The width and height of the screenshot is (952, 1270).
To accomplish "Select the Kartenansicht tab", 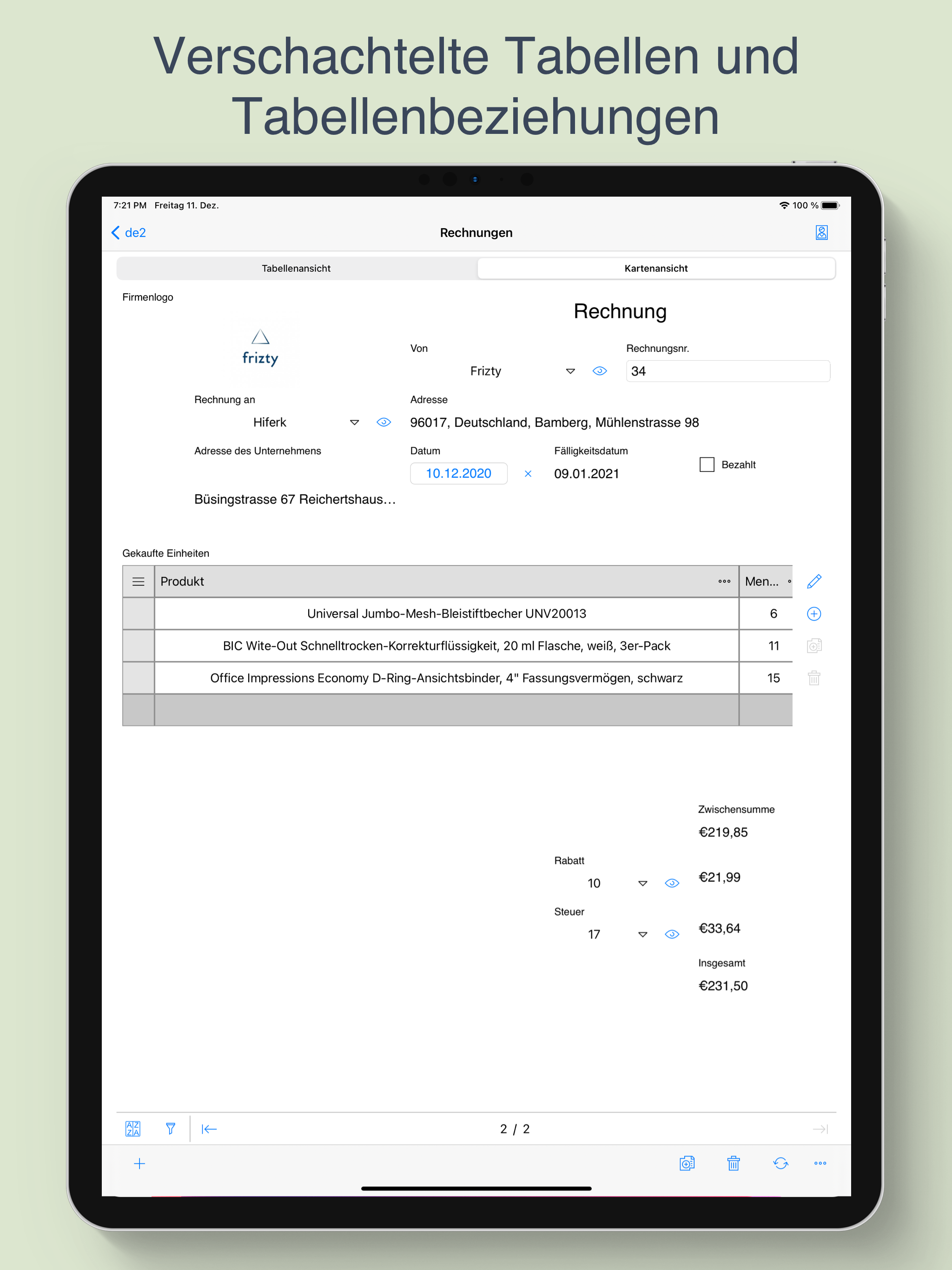I will (x=656, y=268).
